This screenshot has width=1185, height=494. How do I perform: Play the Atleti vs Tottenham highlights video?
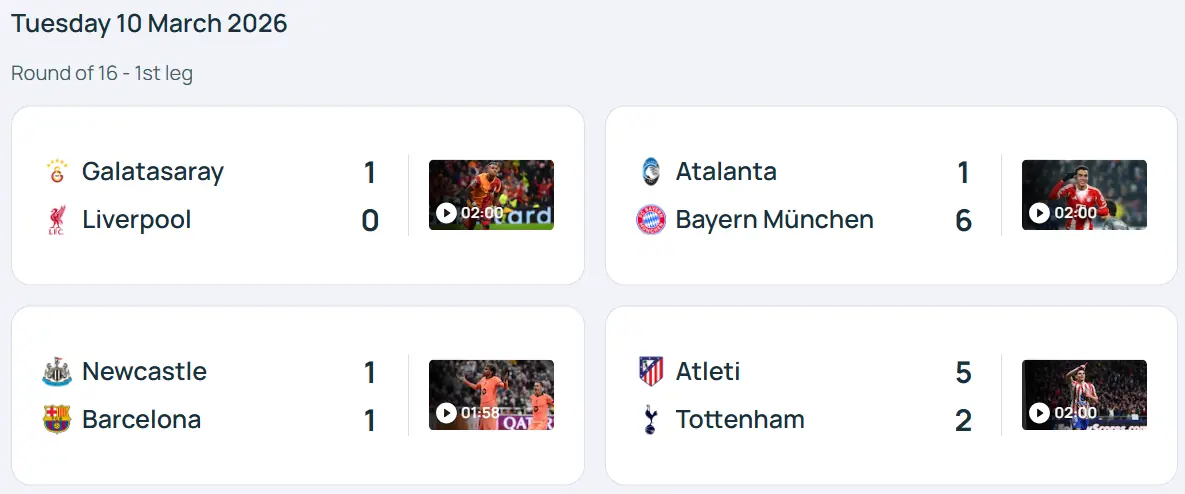[x=1084, y=395]
